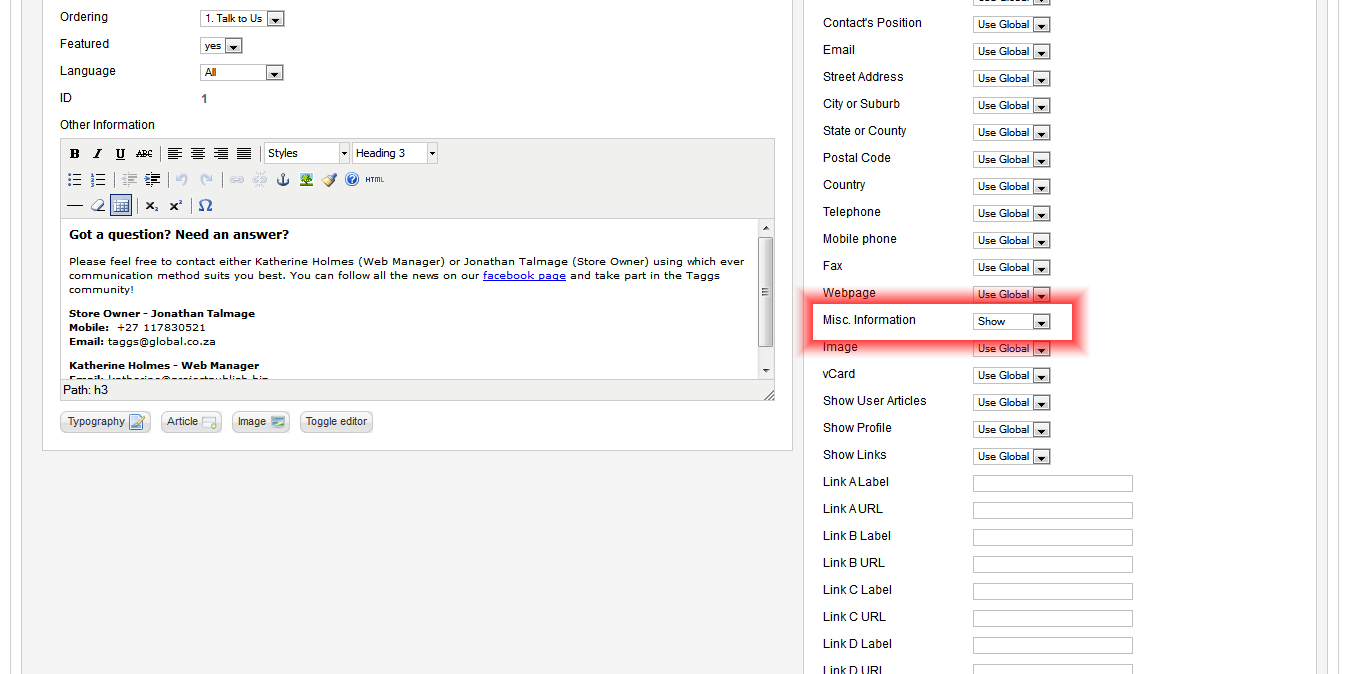Click the unlink broken chain icon
Image resolution: width=1349 pixels, height=674 pixels.
(x=259, y=180)
